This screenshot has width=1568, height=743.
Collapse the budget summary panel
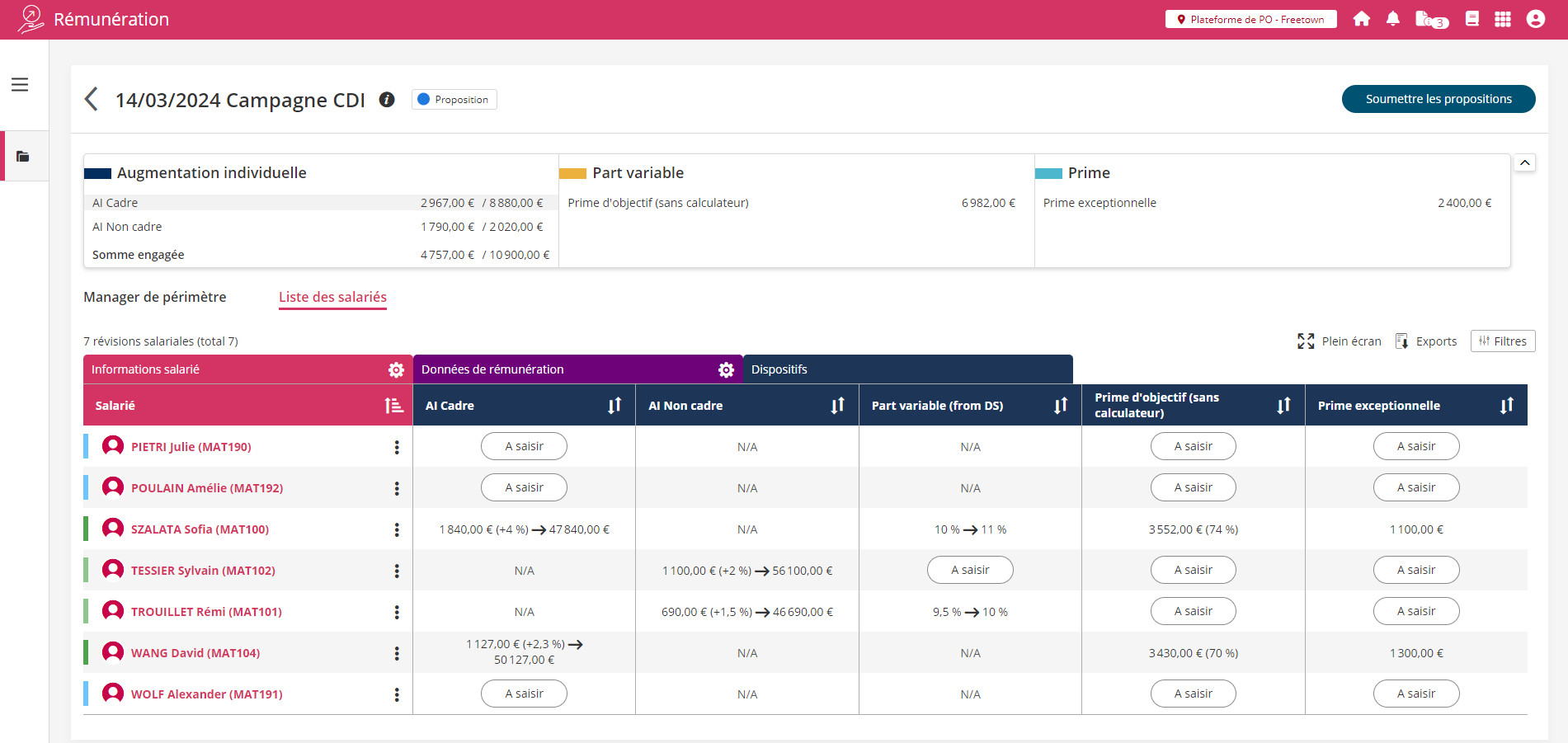(1524, 163)
